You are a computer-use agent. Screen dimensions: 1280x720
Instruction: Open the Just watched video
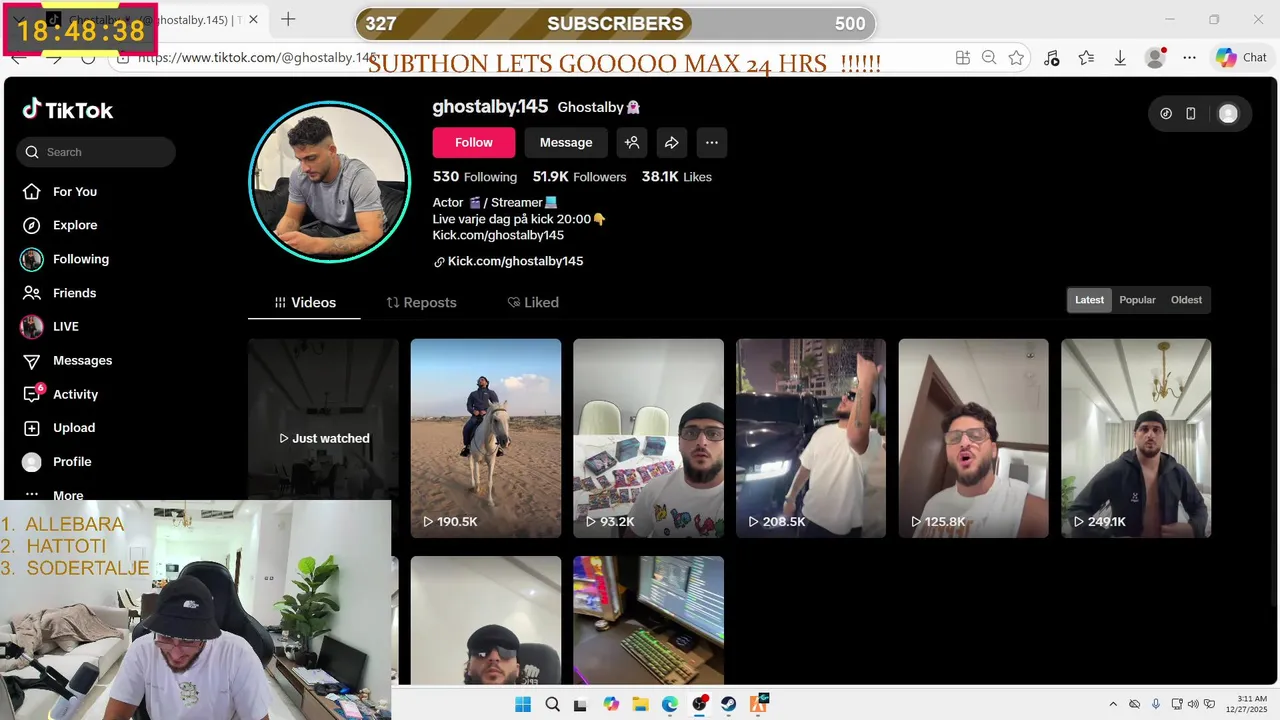(x=323, y=438)
